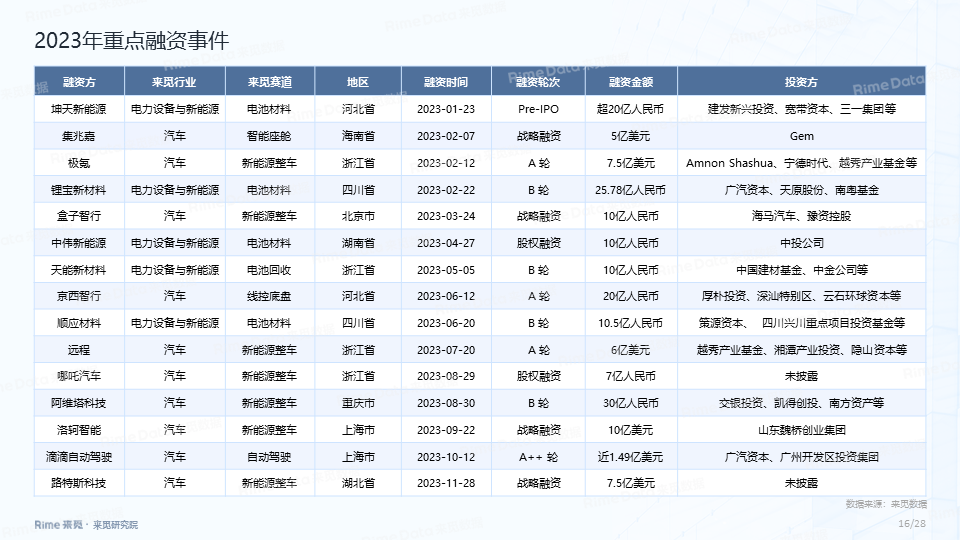This screenshot has height=540, width=960.
Task: Select the 数据来源 source note
Action: point(886,504)
